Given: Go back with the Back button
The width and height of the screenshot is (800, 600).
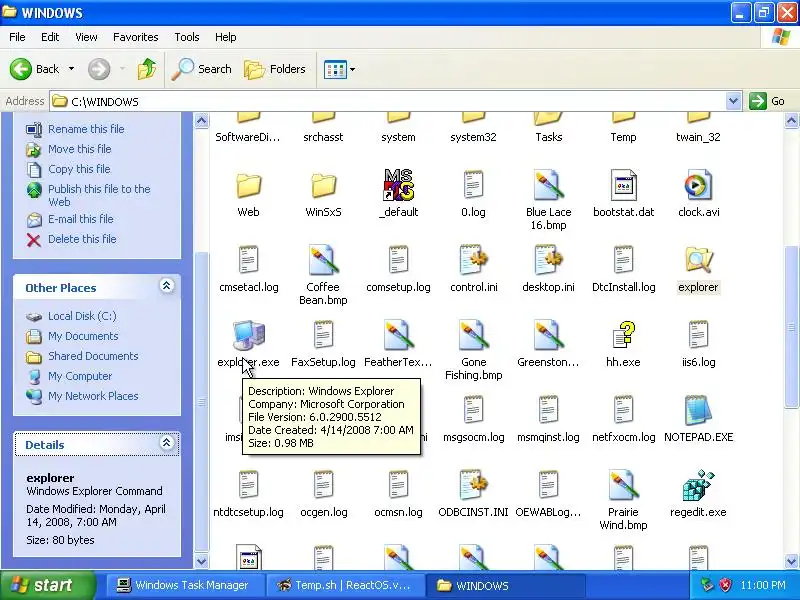Looking at the screenshot, I should 34,69.
